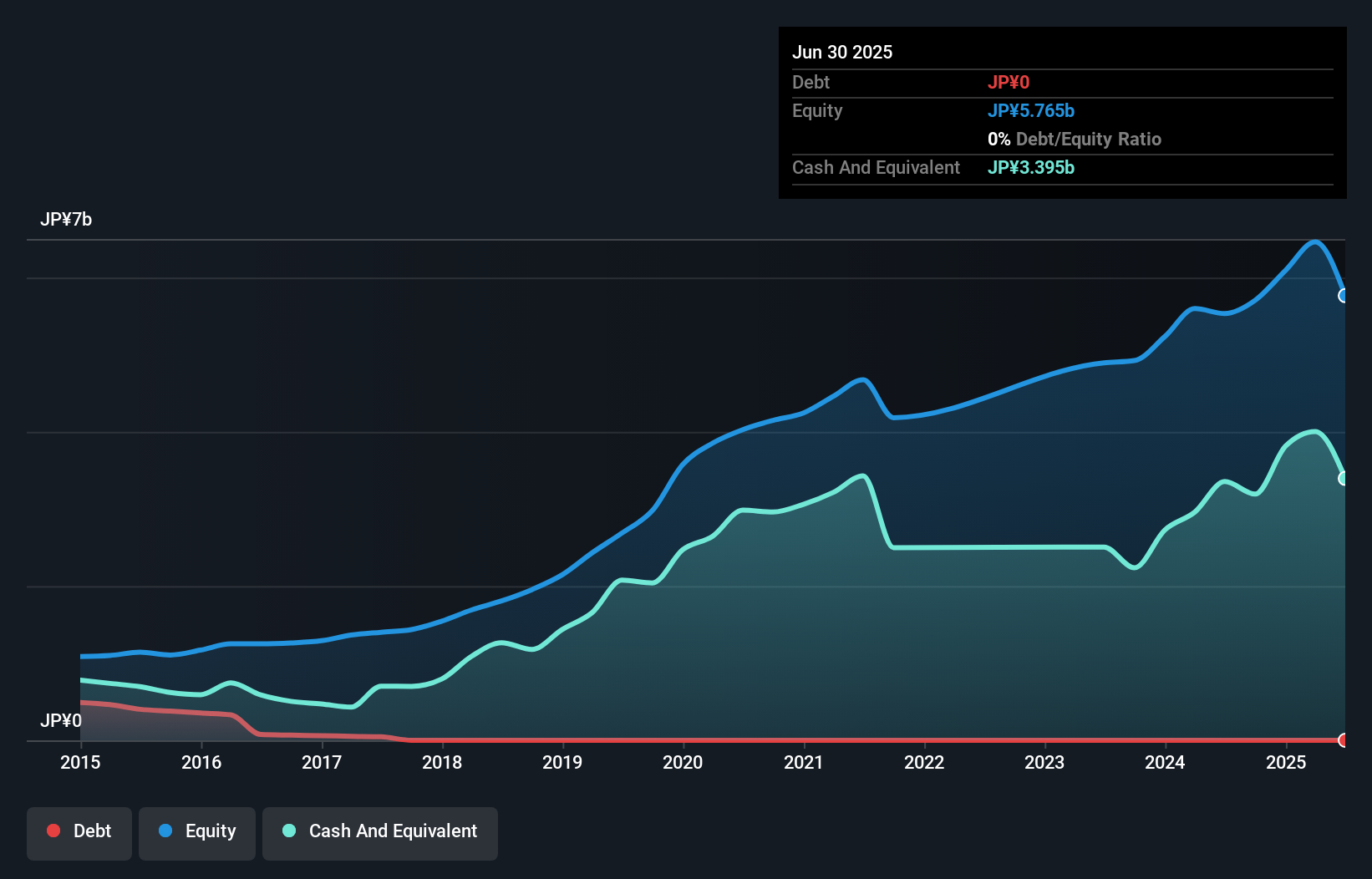Viewport: 1372px width, 879px height.
Task: Toggle the Equity series visibility
Action: [196, 832]
